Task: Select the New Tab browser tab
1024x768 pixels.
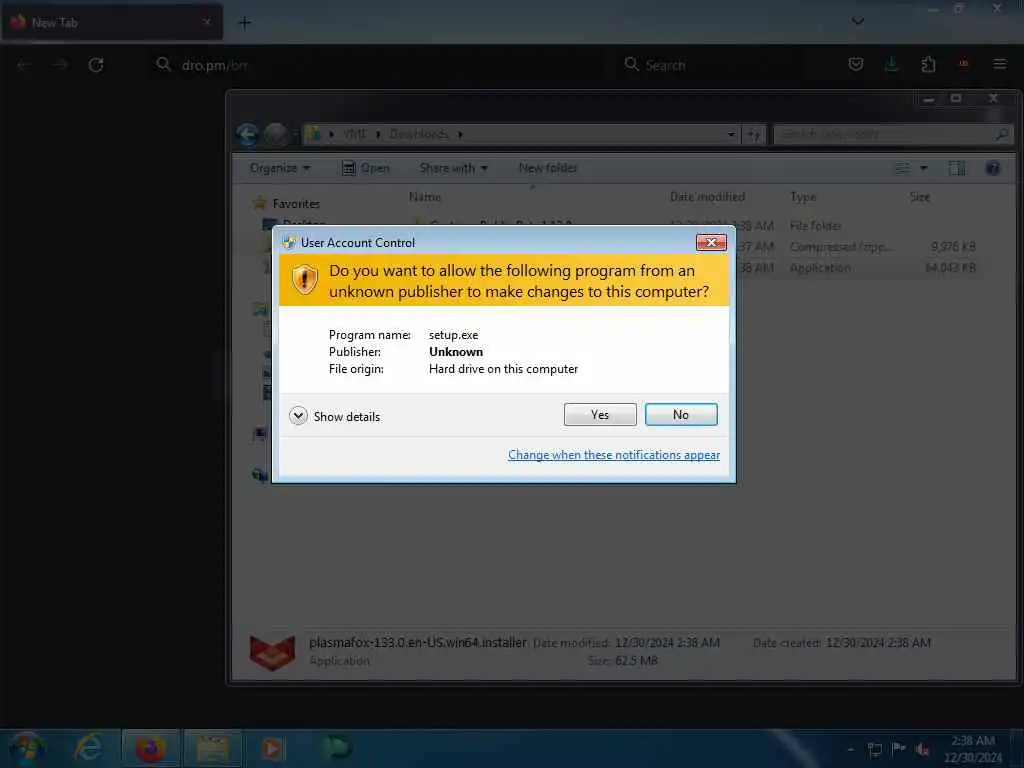Action: coord(112,22)
